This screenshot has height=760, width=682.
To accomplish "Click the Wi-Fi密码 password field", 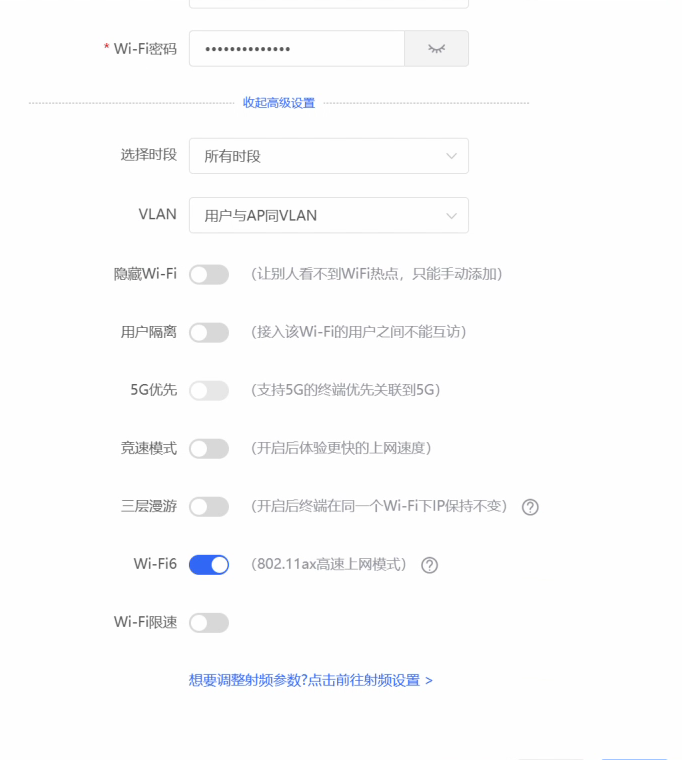I will click(297, 48).
